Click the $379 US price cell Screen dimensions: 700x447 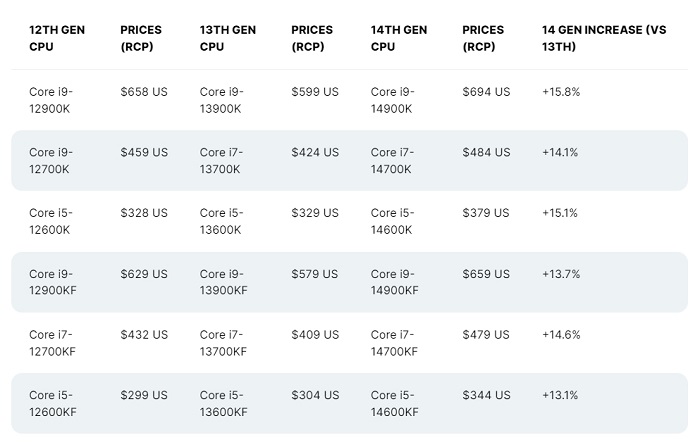click(486, 213)
